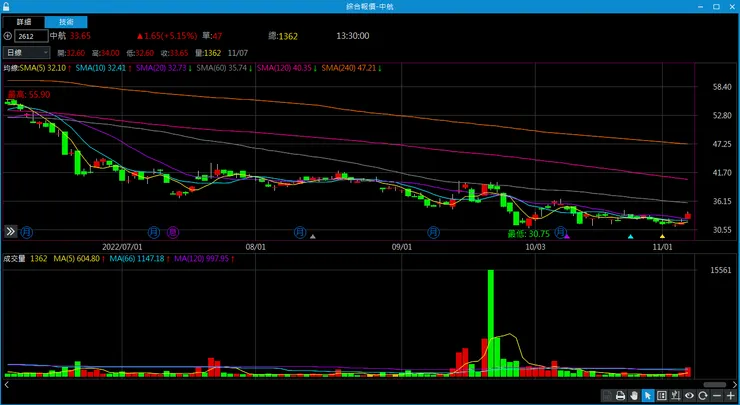This screenshot has width=740, height=405.
Task: Click the print chart icon
Action: (620, 396)
